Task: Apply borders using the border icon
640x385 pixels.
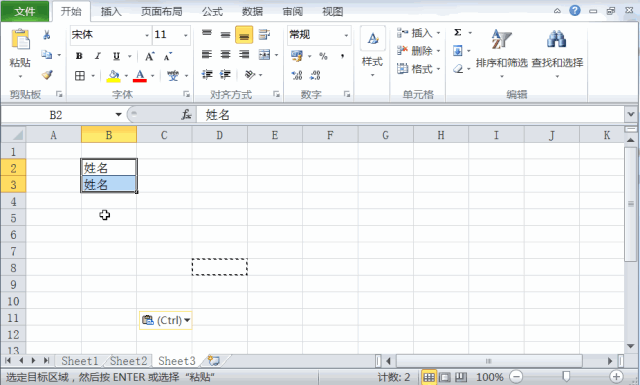Action: (80, 76)
